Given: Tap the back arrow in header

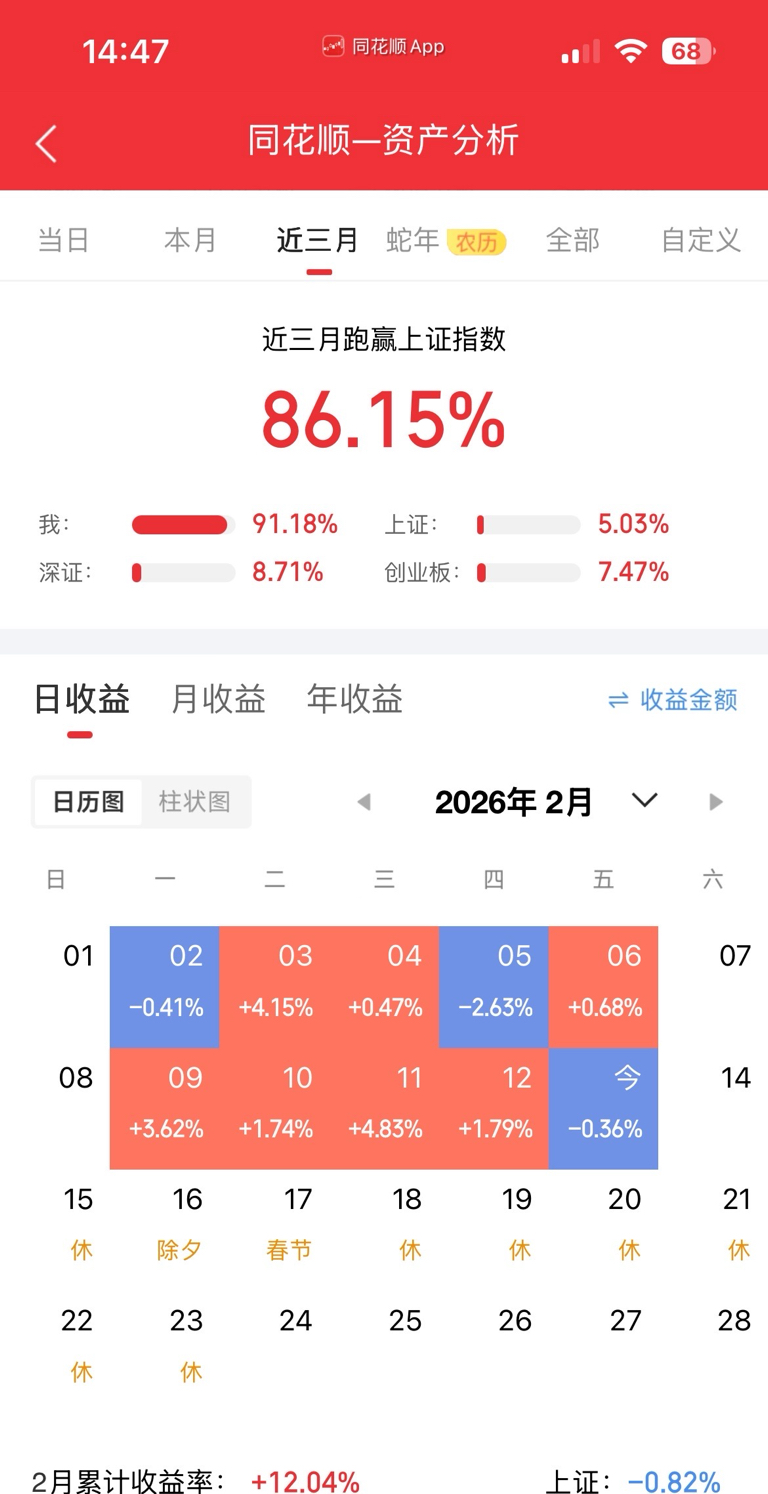Looking at the screenshot, I should (x=46, y=143).
